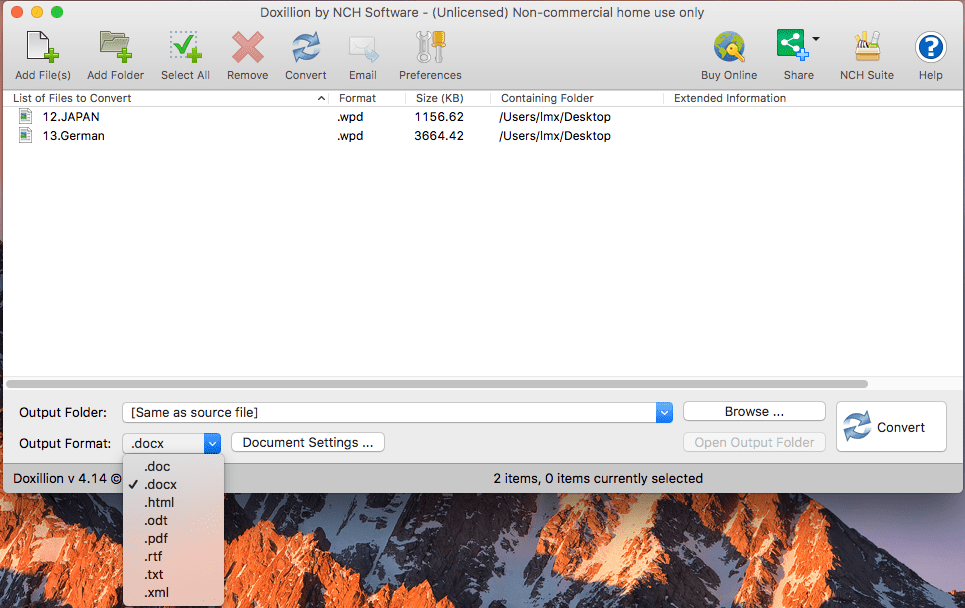This screenshot has height=608, width=965.
Task: Select the 12.JAPAN file name
Action: [71, 117]
